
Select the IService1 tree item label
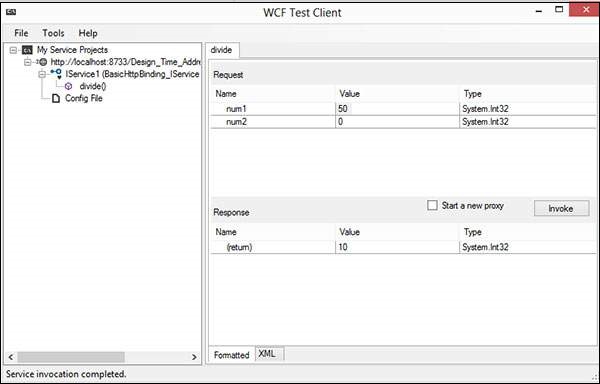click(x=132, y=74)
